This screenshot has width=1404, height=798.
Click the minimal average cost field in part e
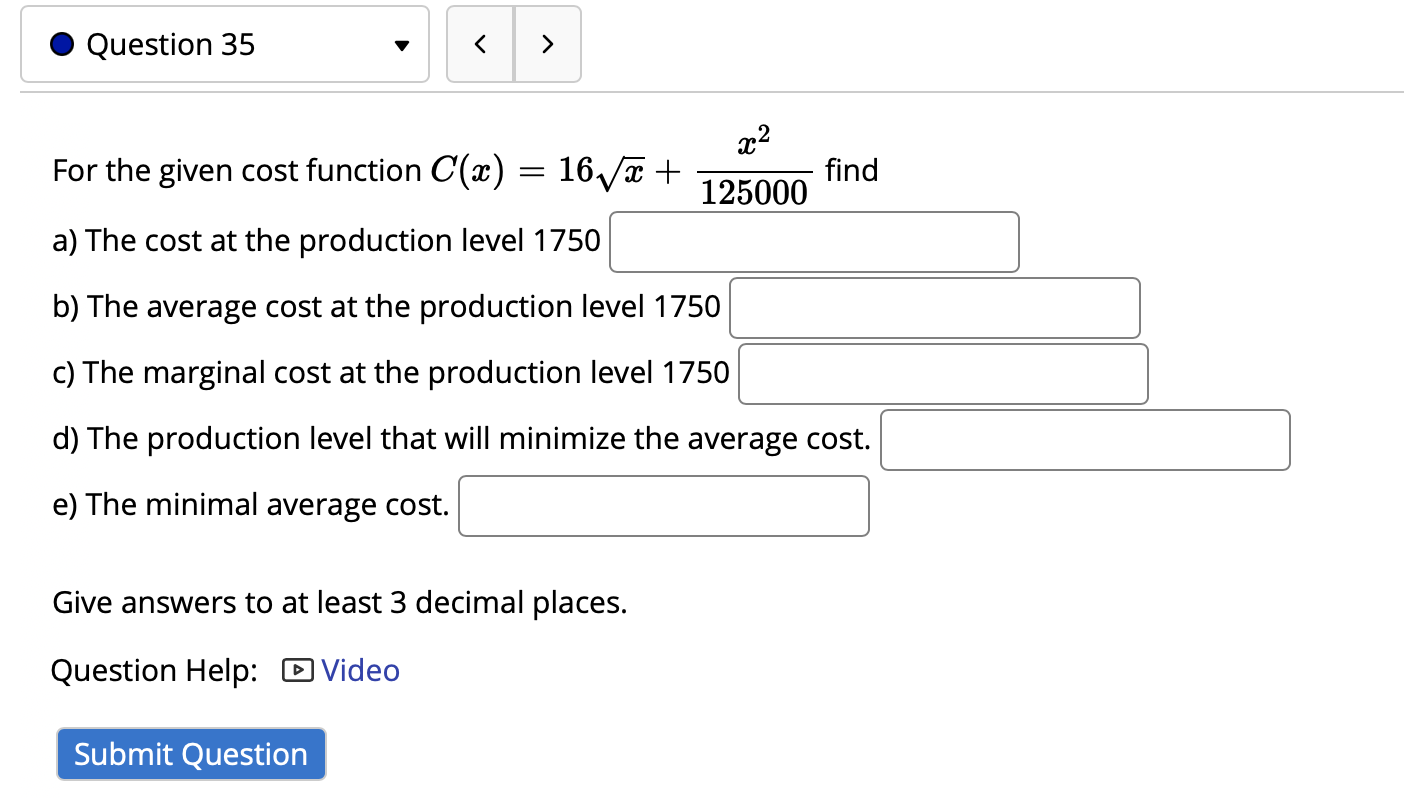click(x=662, y=506)
